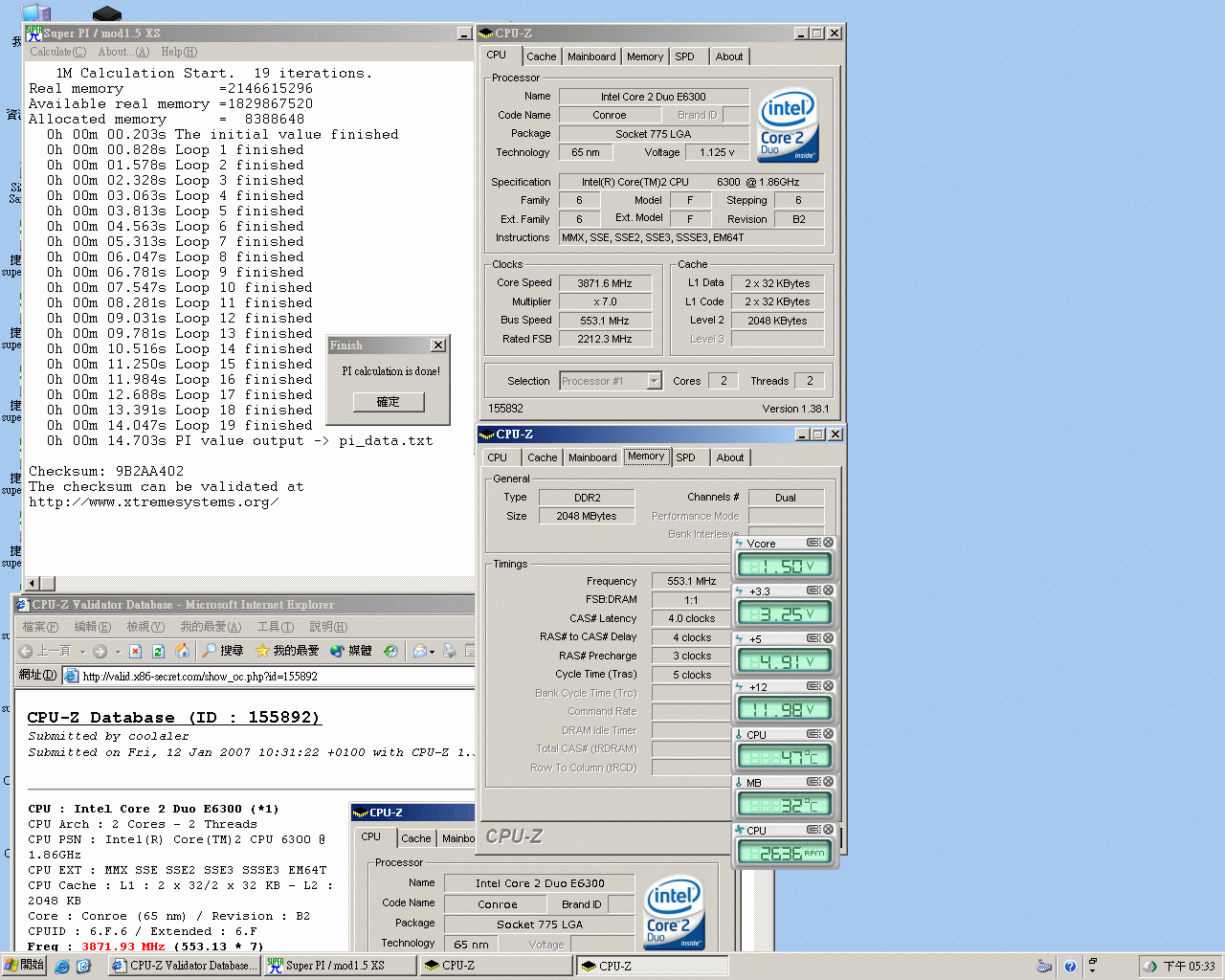The height and width of the screenshot is (980, 1225).
Task: Switch to Cache tab in top CPU-Z window
Action: pyautogui.click(x=541, y=56)
